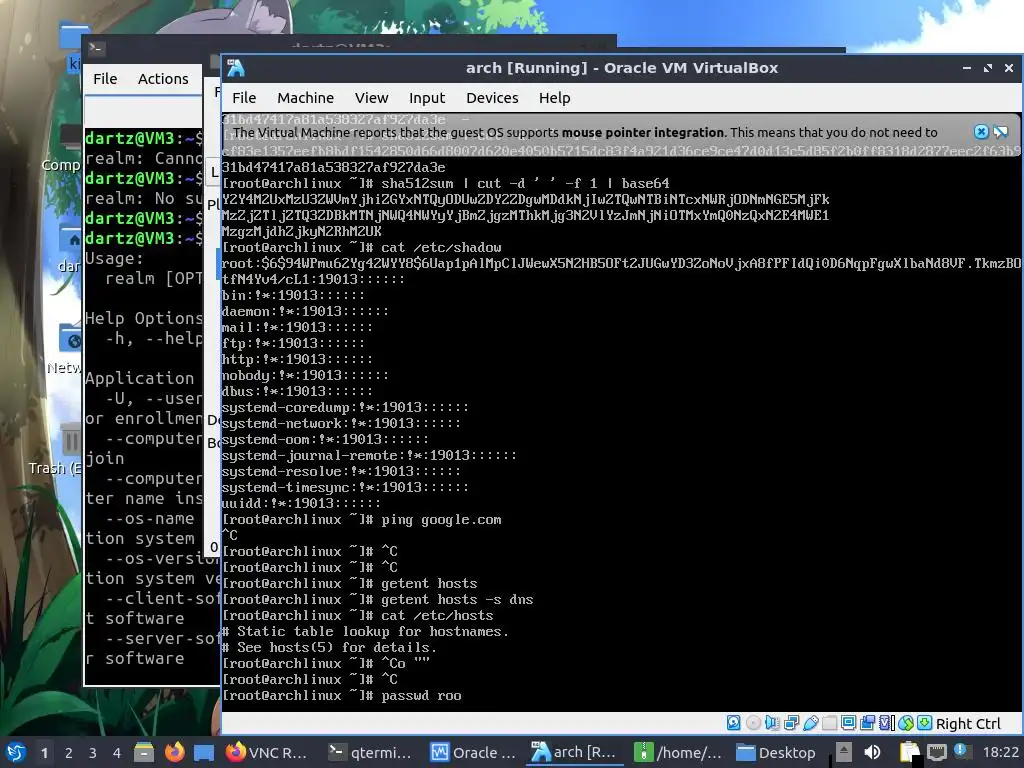This screenshot has height=768, width=1024.
Task: Switch to VNC Firefox window in taskbar
Action: click(265, 752)
